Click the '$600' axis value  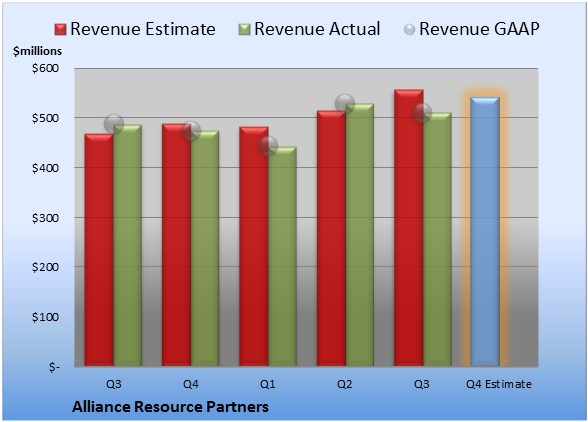click(45, 68)
